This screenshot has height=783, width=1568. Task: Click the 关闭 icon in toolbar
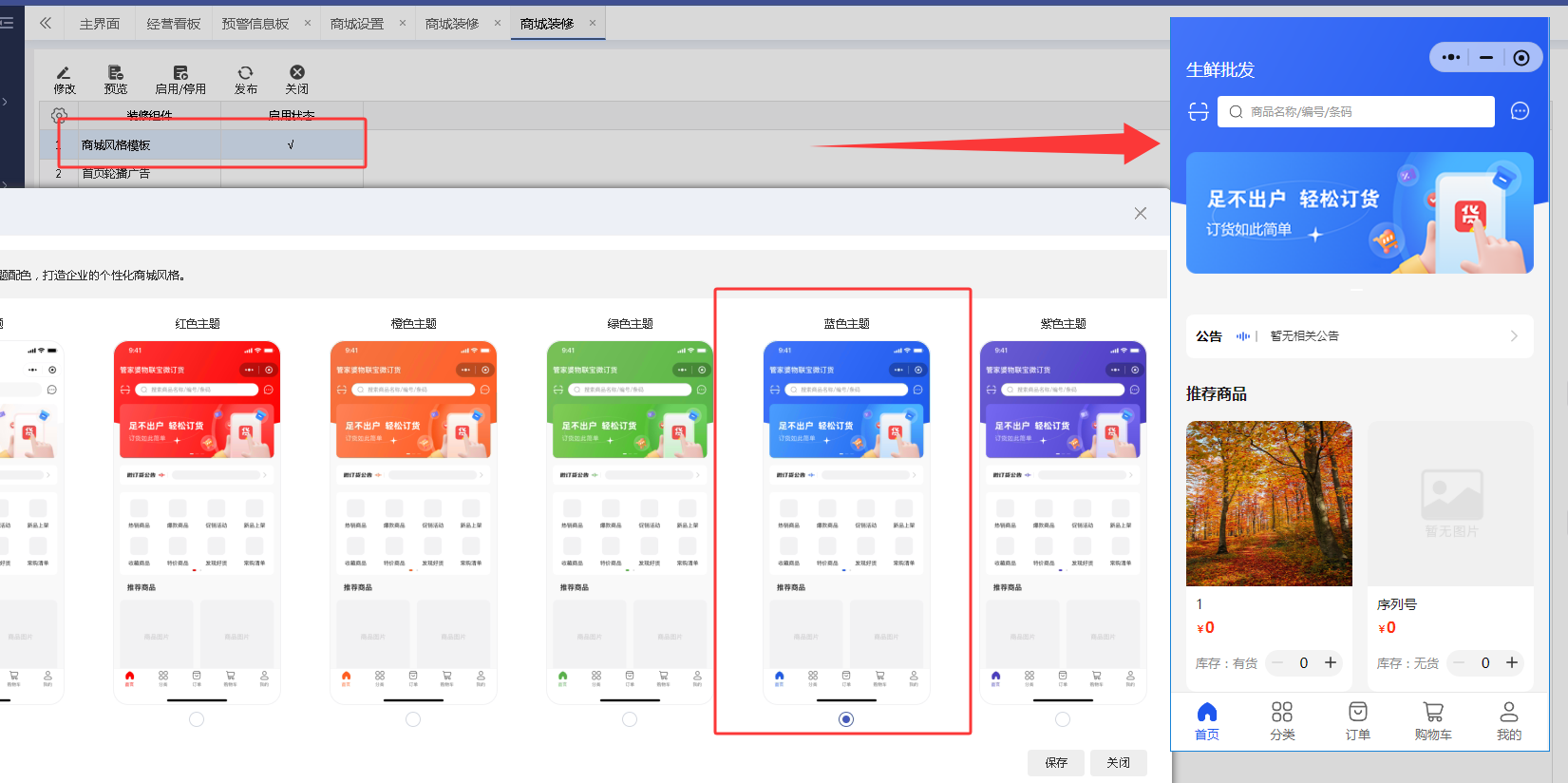click(x=297, y=73)
